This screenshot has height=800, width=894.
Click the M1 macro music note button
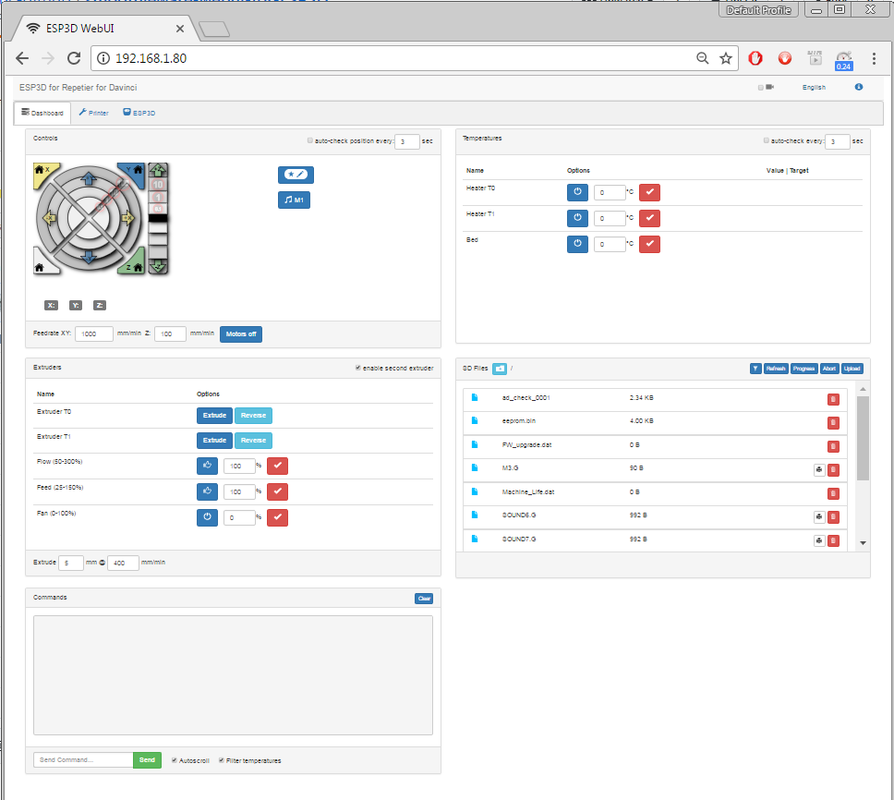coord(293,199)
